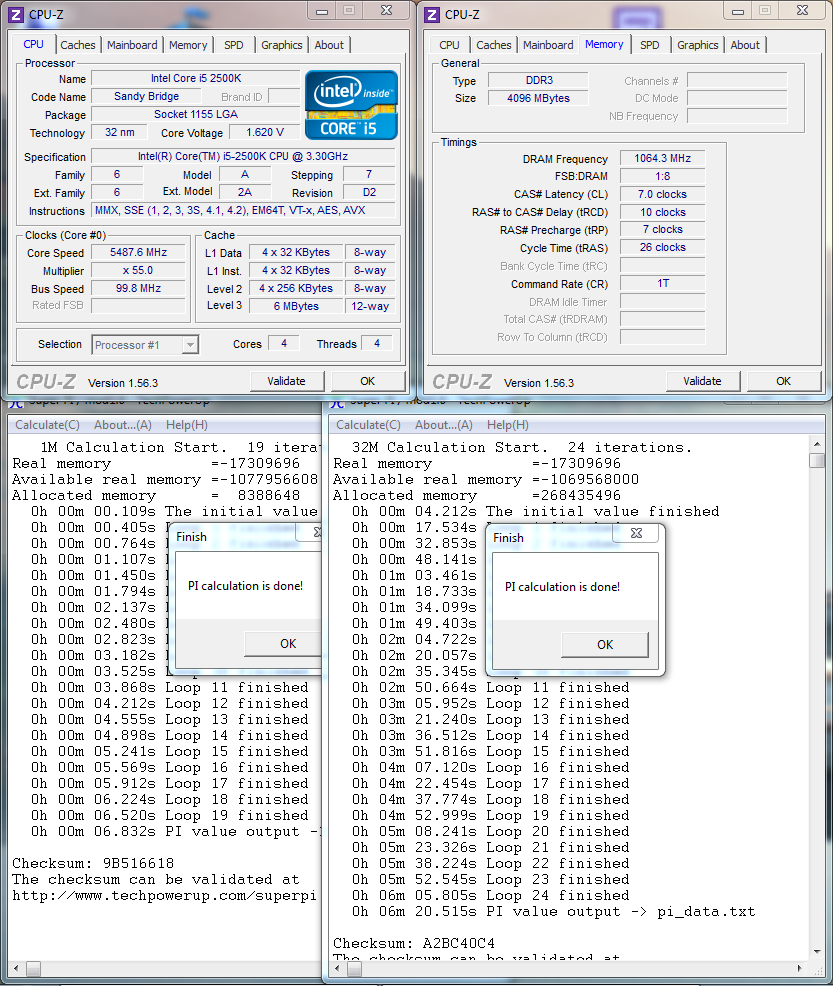
Task: Click the bus speed value "99.8 MHz"
Action: 138,289
